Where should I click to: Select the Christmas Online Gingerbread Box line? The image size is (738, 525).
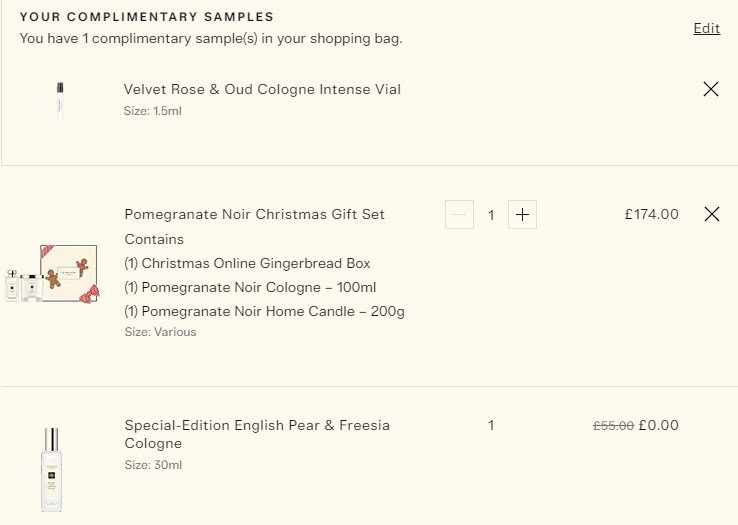click(x=247, y=263)
